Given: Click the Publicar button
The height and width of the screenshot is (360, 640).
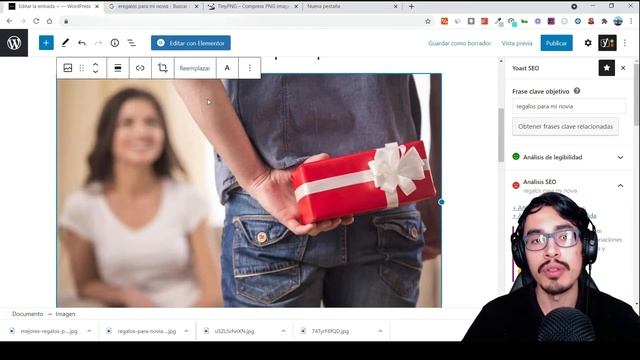Looking at the screenshot, I should (x=556, y=43).
